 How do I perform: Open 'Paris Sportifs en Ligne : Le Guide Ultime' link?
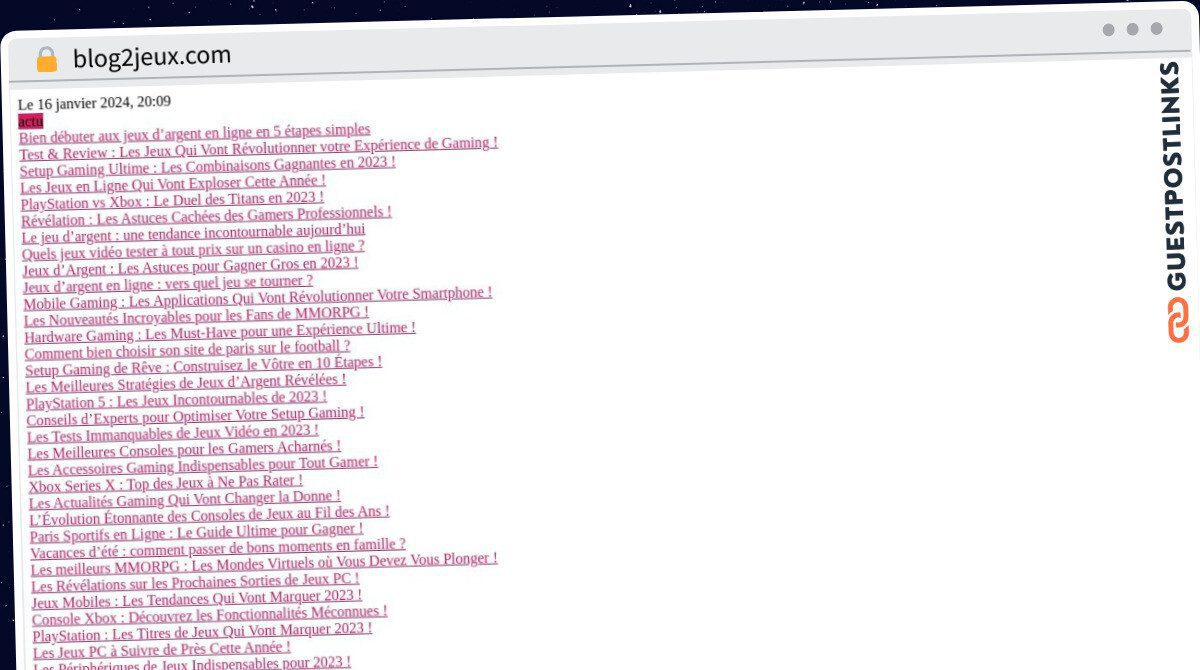[197, 534]
